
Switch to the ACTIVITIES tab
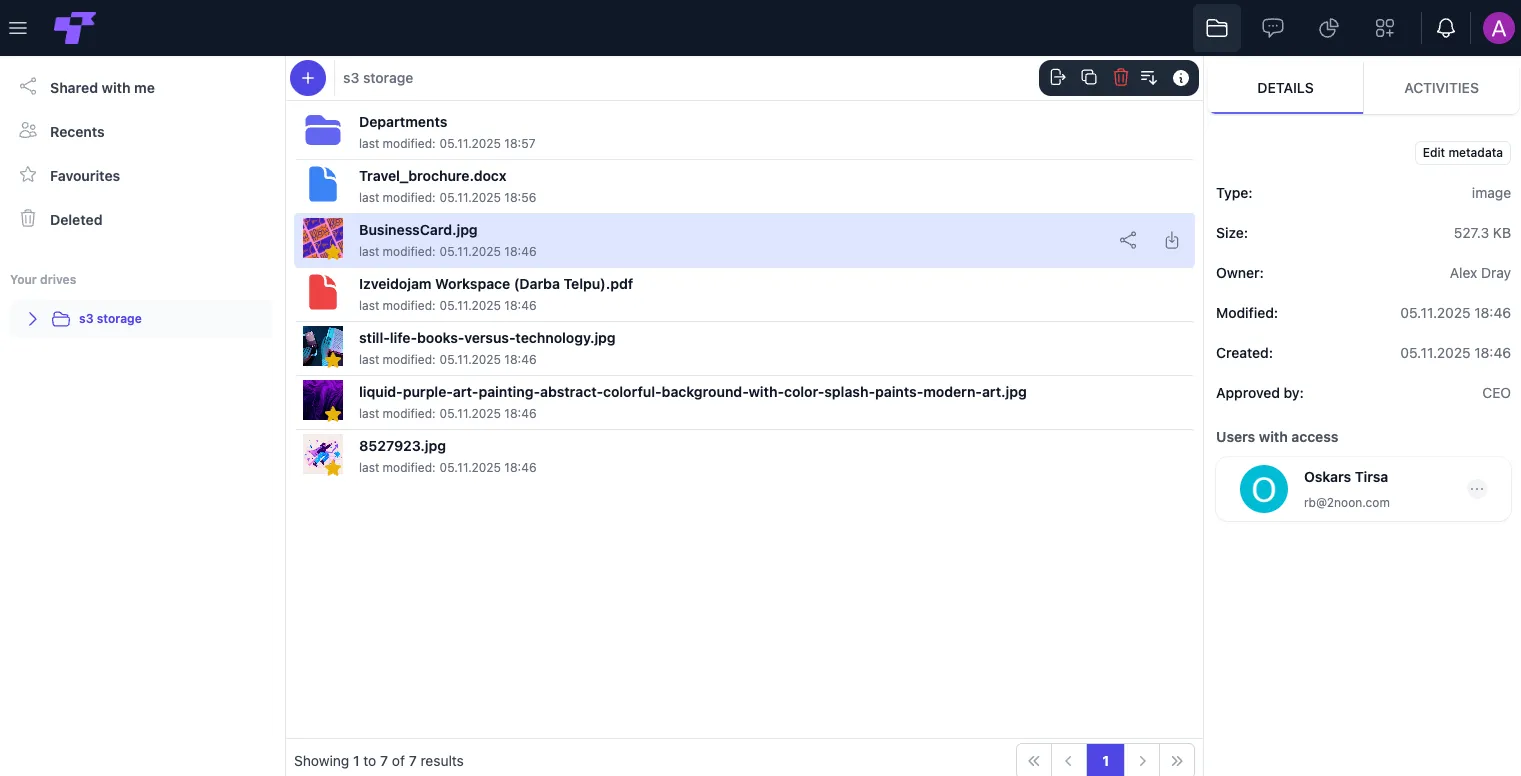pyautogui.click(x=1441, y=88)
